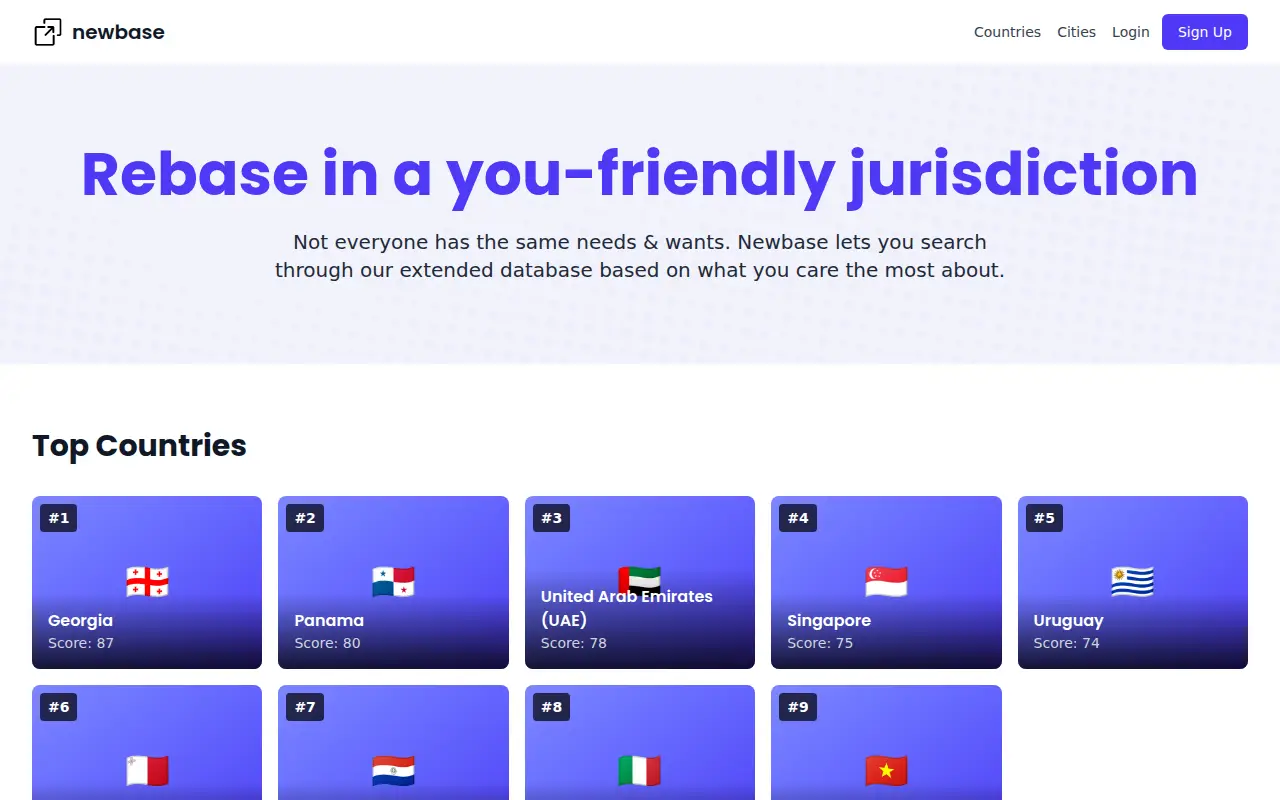Select the Paraguay flag in card #7
1280x800 pixels.
pyautogui.click(x=393, y=771)
